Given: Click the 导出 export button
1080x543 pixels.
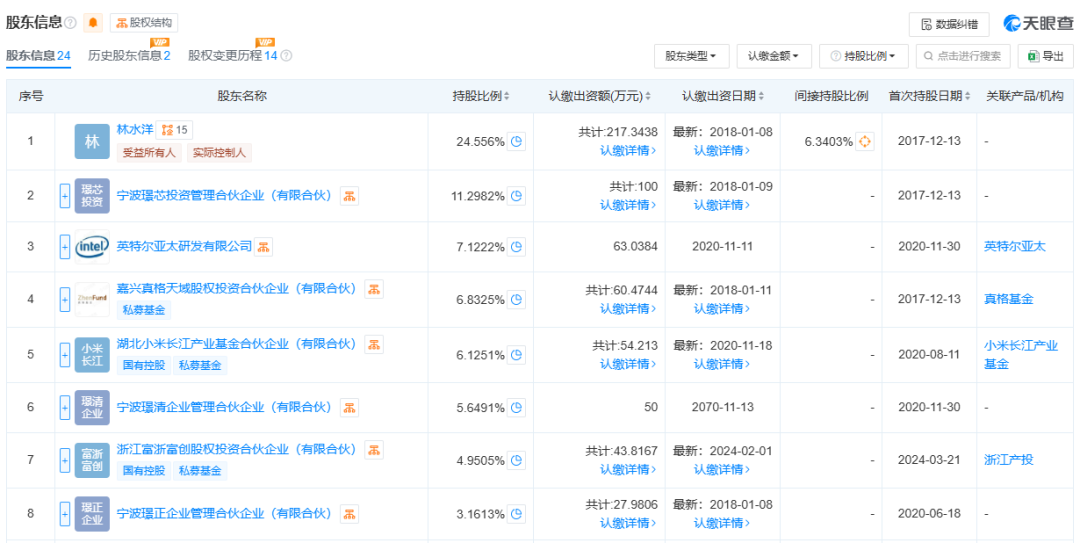Looking at the screenshot, I should click(1045, 56).
